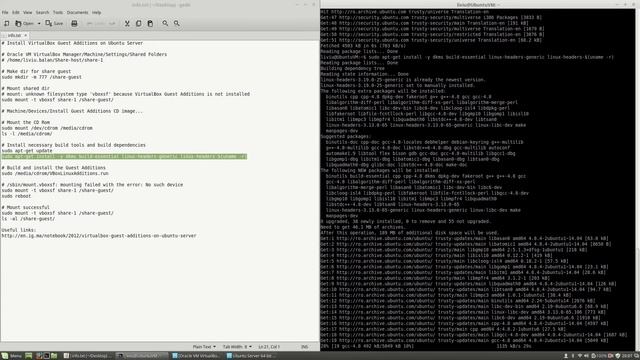
Task: Switch to Oracle VM VirtualBox taskbar entry
Action: [x=196, y=356]
